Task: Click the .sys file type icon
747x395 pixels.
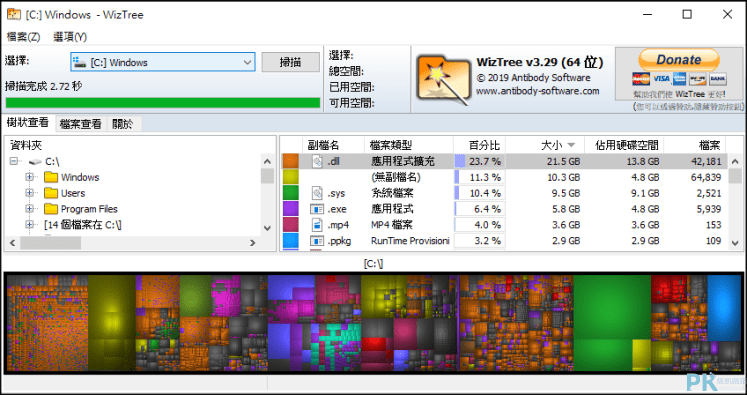Action: coord(317,193)
